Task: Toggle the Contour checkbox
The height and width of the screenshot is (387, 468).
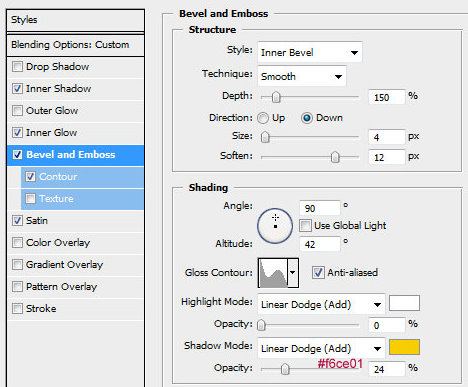Action: [x=30, y=177]
